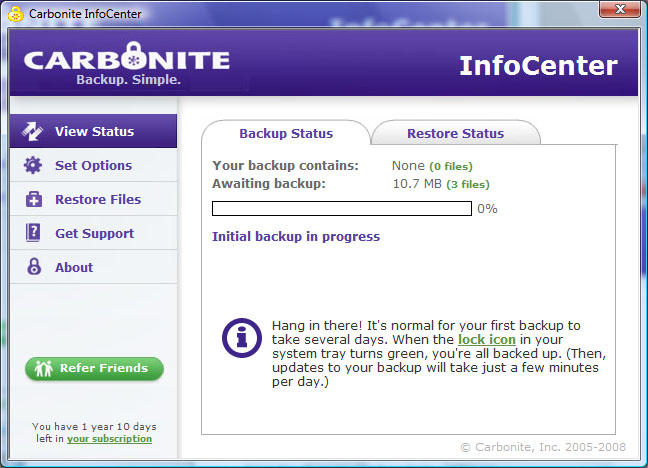
Task: Click the 'You have 1 year 10 days' text
Action: click(94, 426)
